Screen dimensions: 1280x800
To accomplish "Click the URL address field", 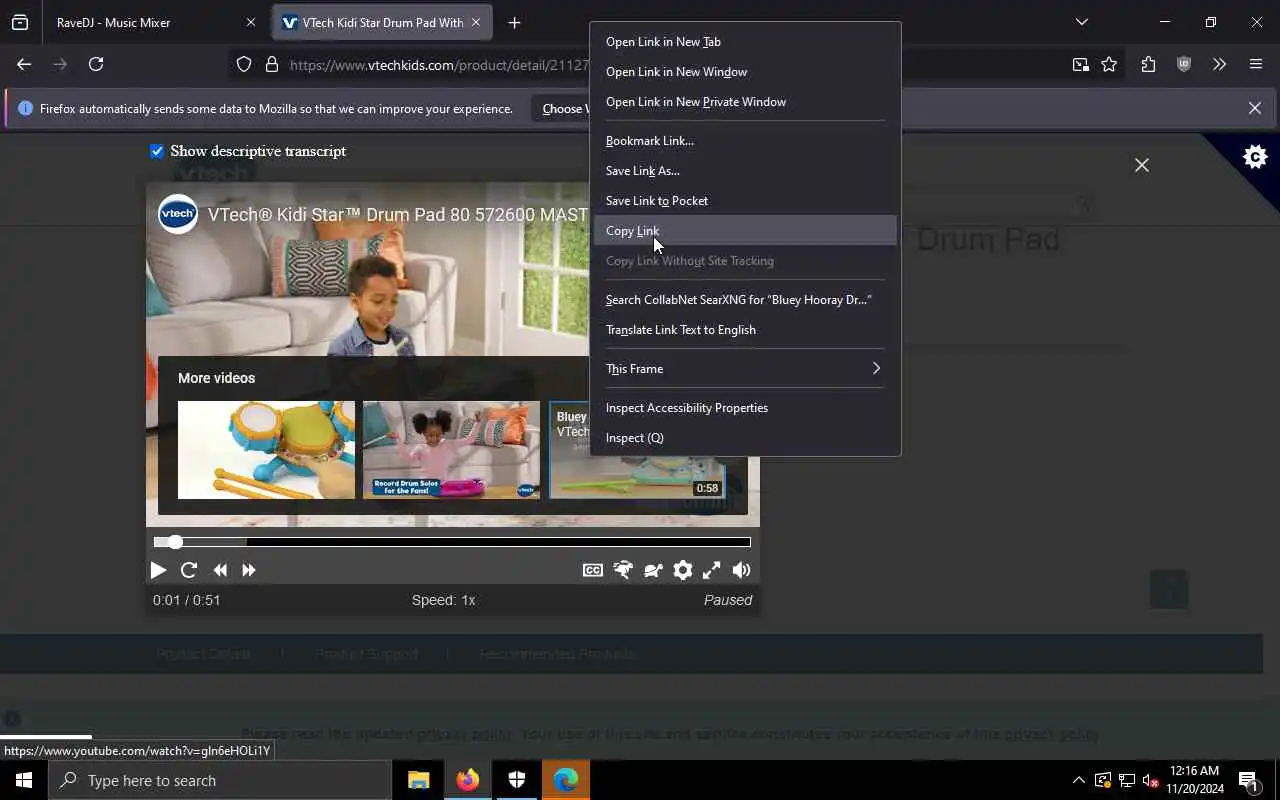I will click(440, 65).
